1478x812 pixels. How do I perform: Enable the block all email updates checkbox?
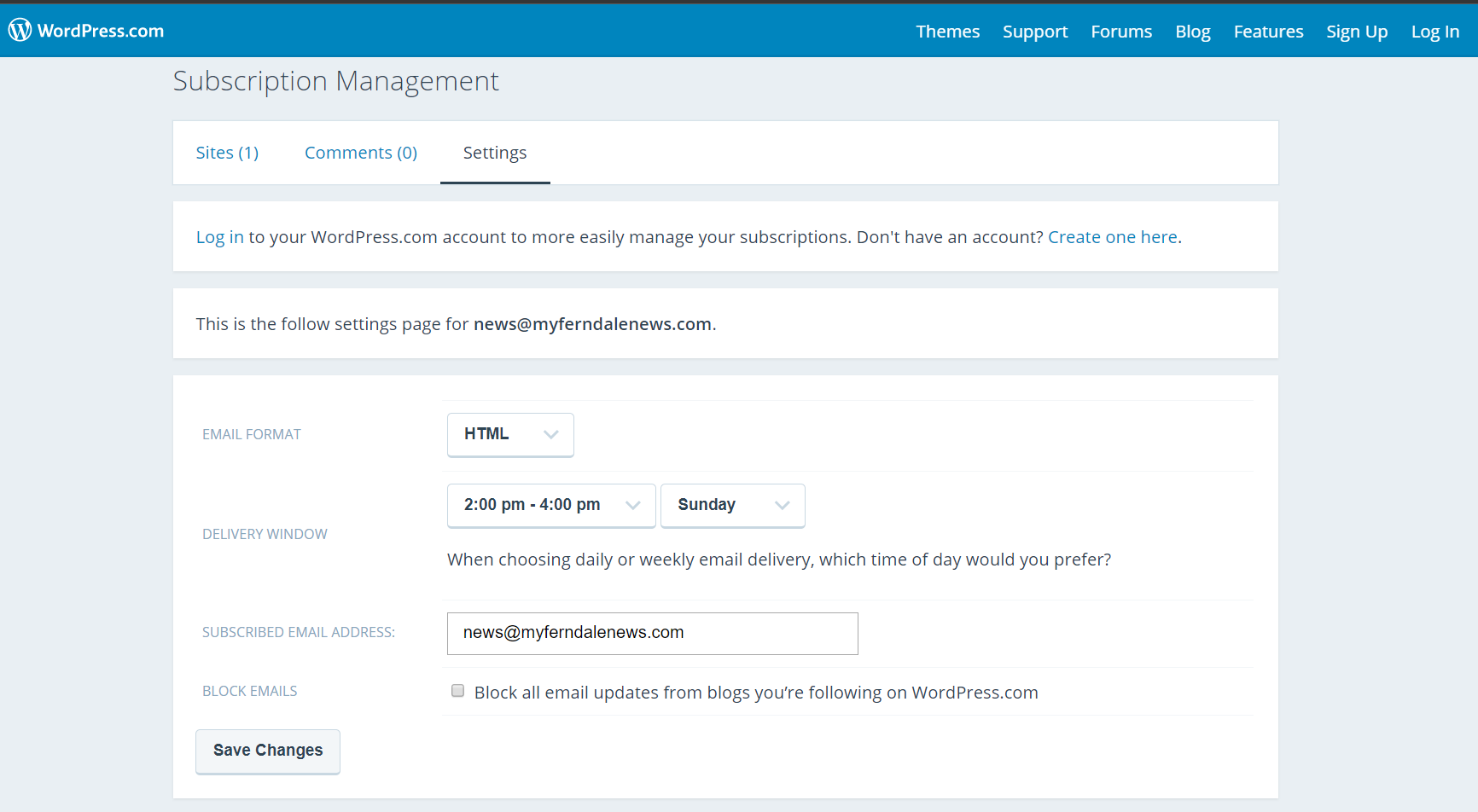tap(458, 691)
